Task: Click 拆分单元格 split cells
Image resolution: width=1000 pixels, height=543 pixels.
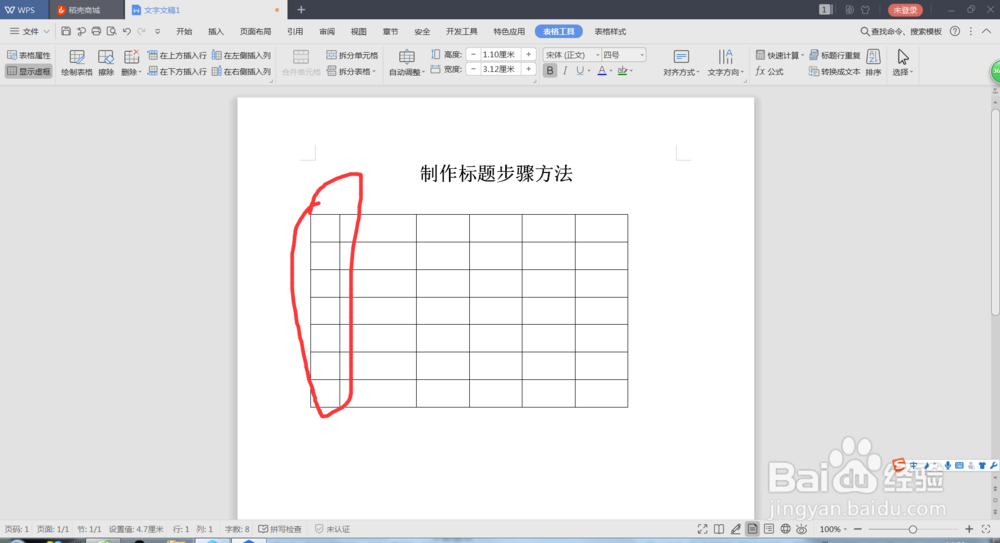Action: pos(352,56)
